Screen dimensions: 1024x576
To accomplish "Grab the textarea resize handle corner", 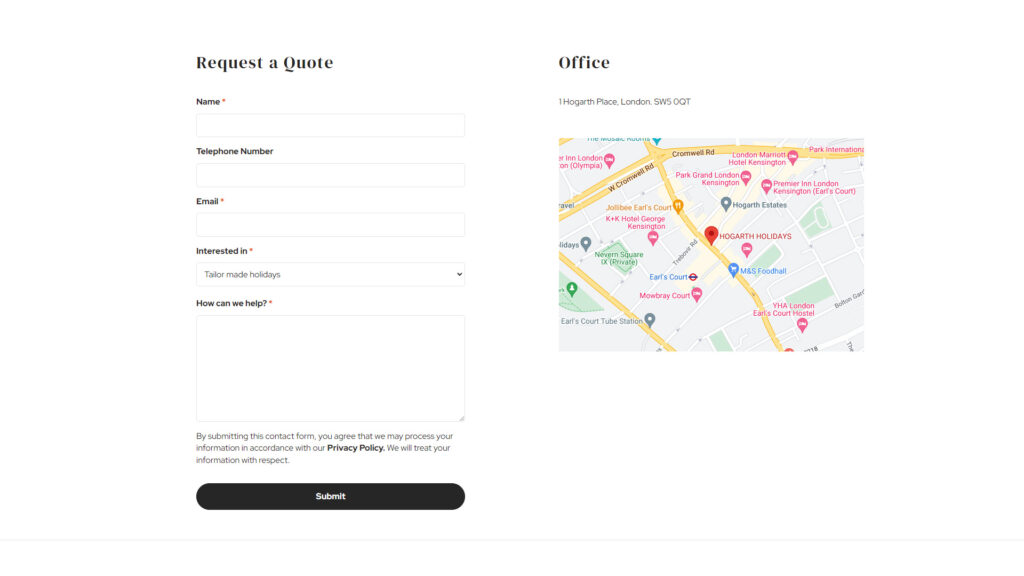I will click(x=461, y=418).
